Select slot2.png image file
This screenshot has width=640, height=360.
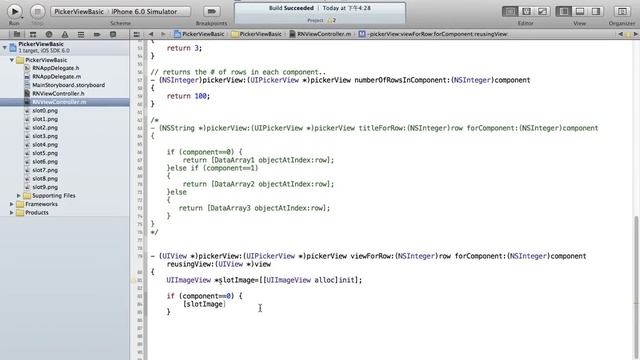coord(45,128)
